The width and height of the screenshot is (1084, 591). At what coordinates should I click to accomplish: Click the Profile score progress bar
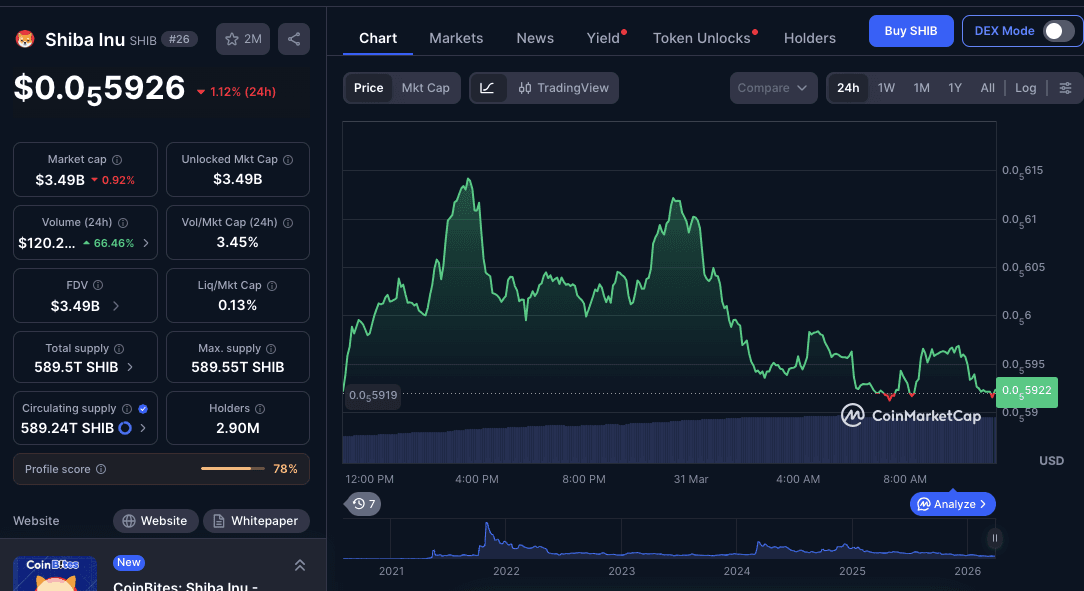point(232,469)
